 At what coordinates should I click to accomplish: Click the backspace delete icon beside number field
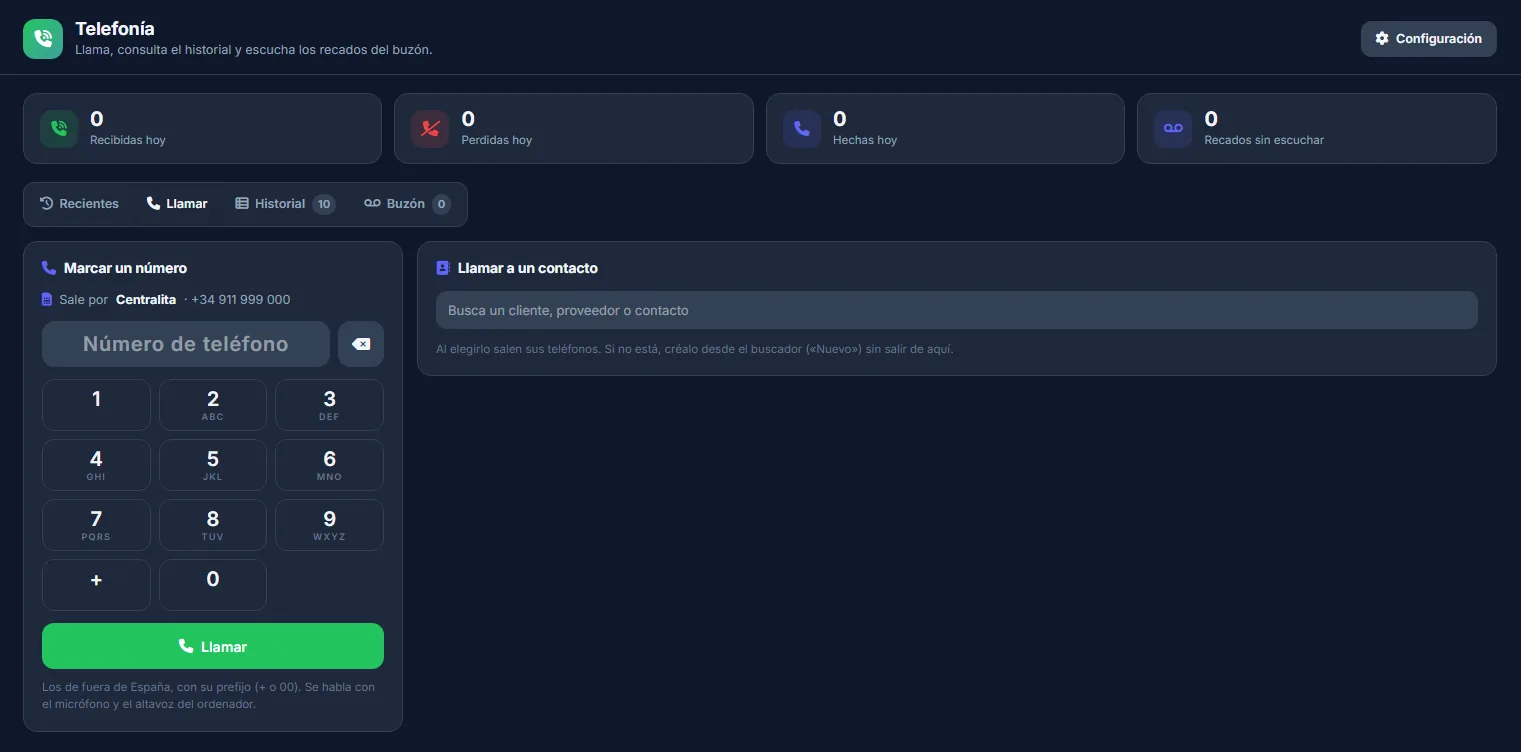(361, 344)
